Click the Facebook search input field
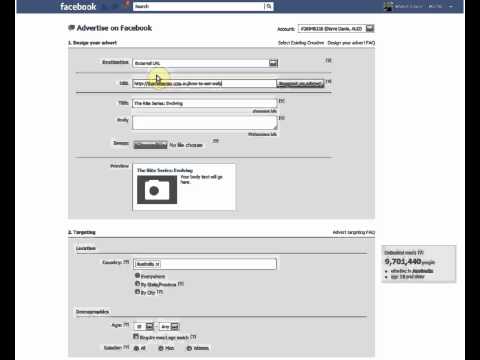This screenshot has height=360, width=480. [x=199, y=6]
